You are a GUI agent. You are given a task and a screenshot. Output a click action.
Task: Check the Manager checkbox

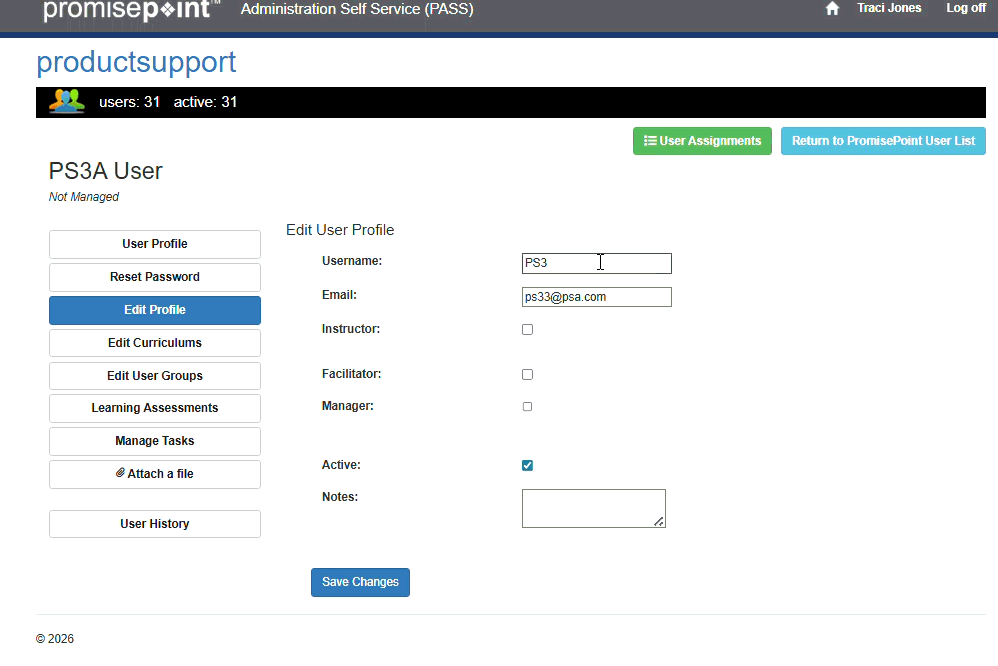click(527, 407)
